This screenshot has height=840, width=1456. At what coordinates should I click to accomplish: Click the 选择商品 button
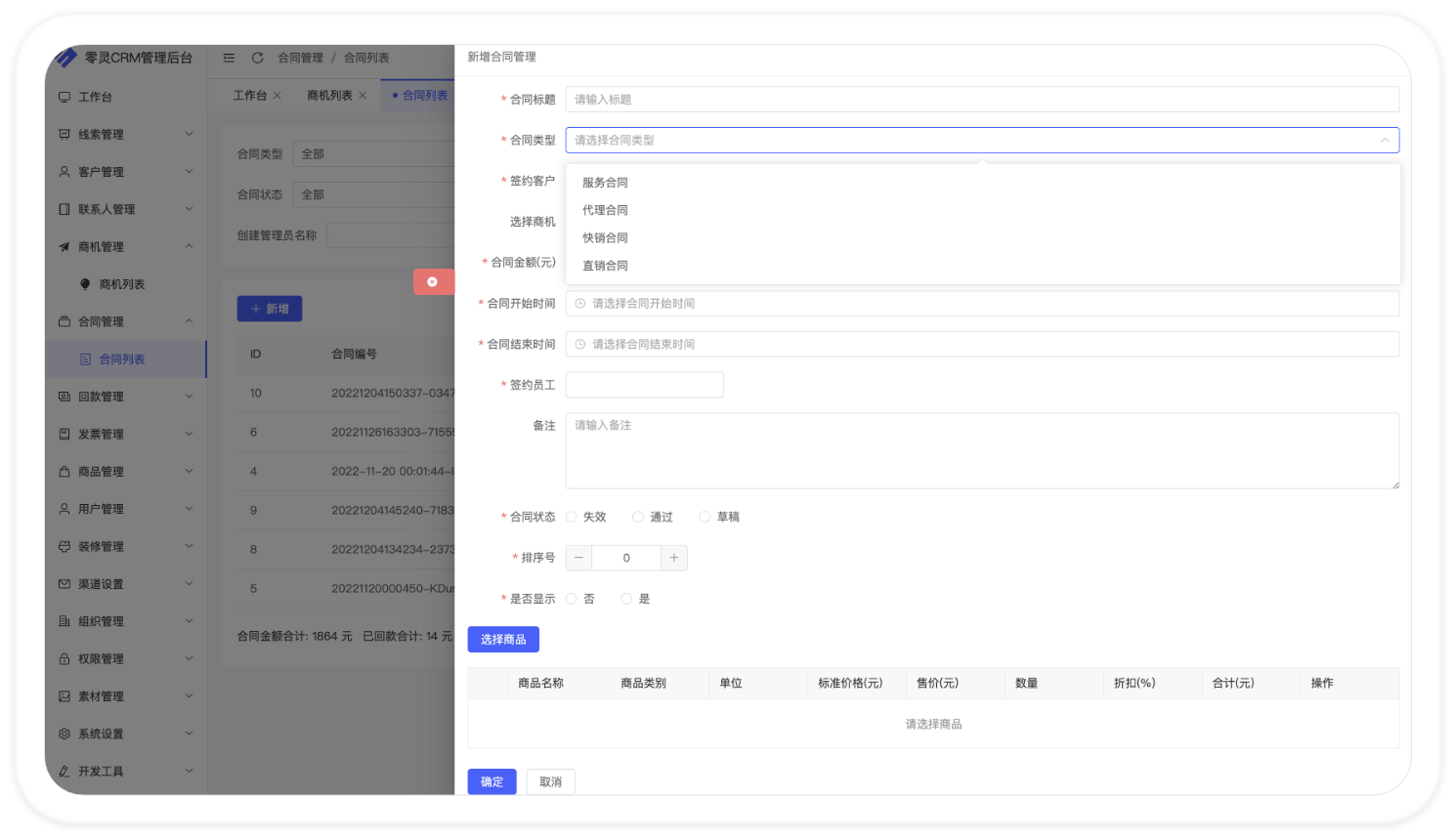click(x=503, y=639)
